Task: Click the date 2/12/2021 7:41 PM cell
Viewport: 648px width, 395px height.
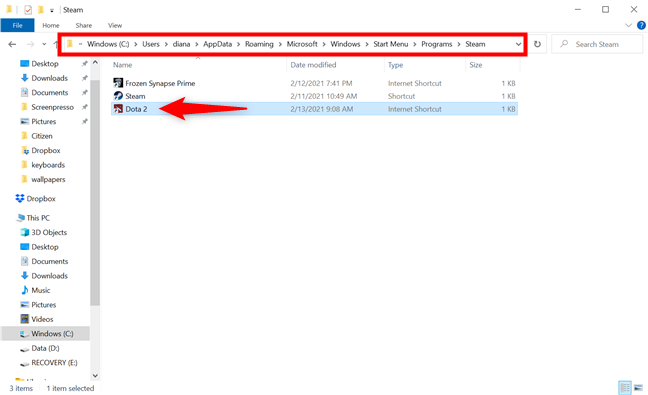Action: [x=321, y=83]
